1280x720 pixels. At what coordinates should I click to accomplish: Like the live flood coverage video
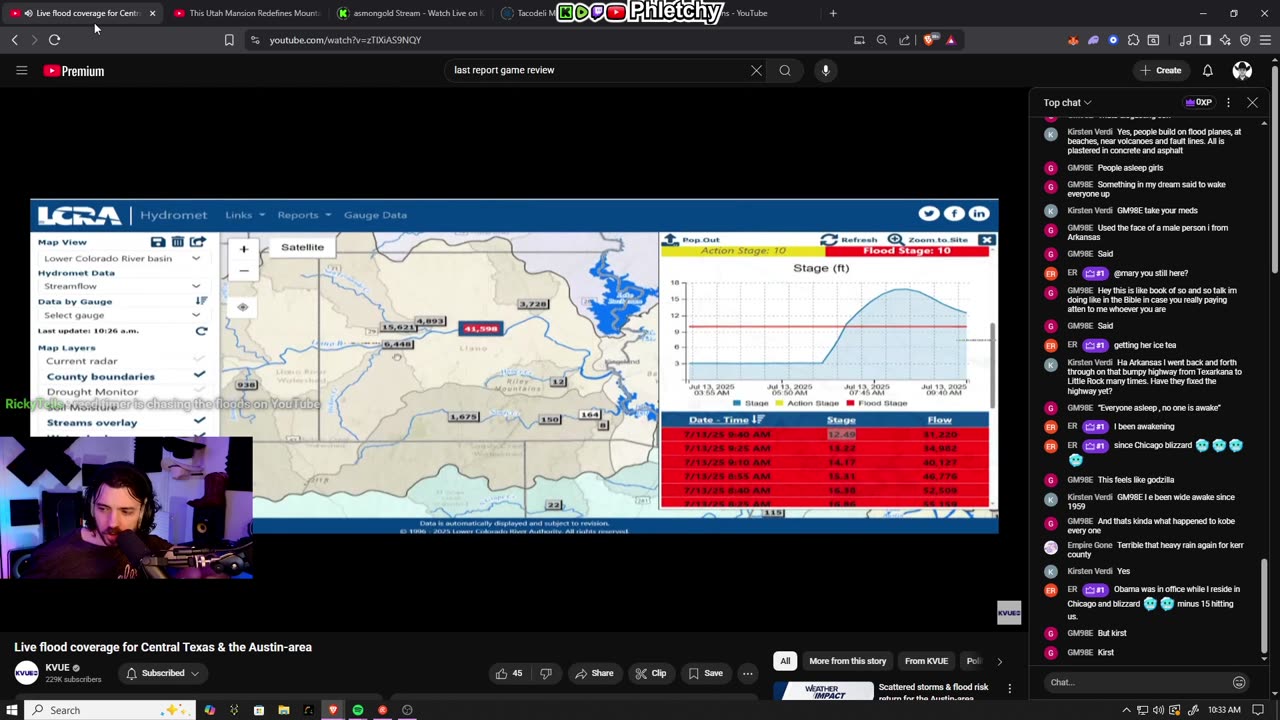coord(509,673)
